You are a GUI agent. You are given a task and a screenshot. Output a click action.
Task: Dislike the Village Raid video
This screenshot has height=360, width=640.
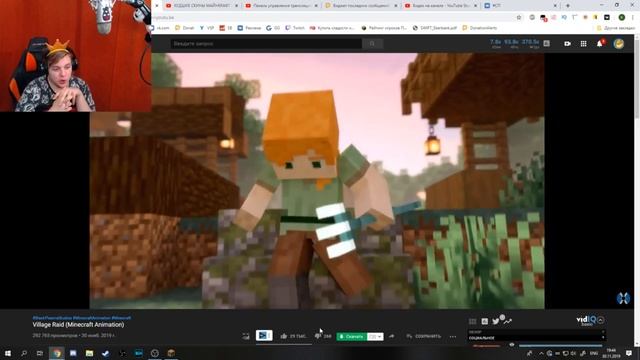323,336
